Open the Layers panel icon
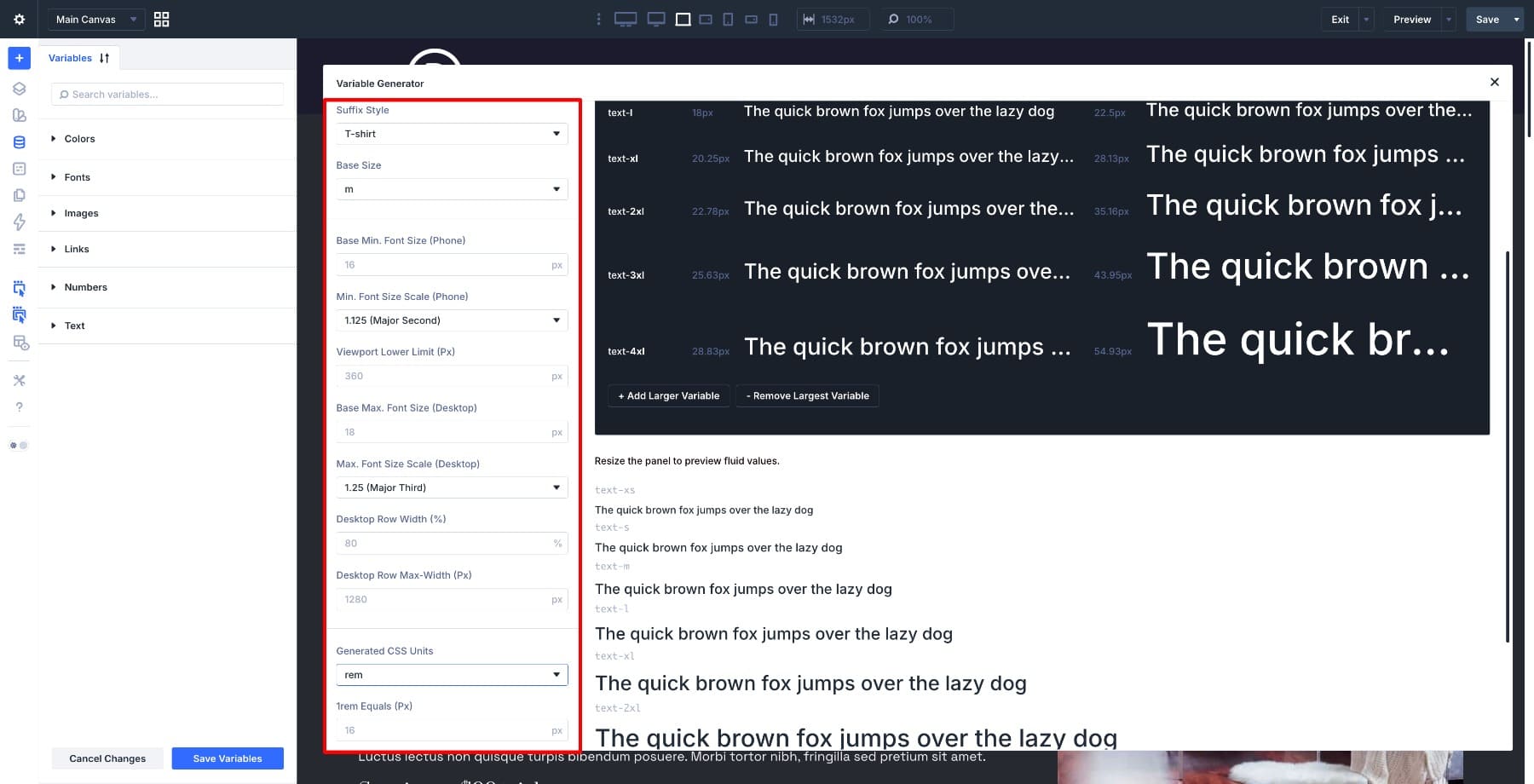 click(x=19, y=89)
